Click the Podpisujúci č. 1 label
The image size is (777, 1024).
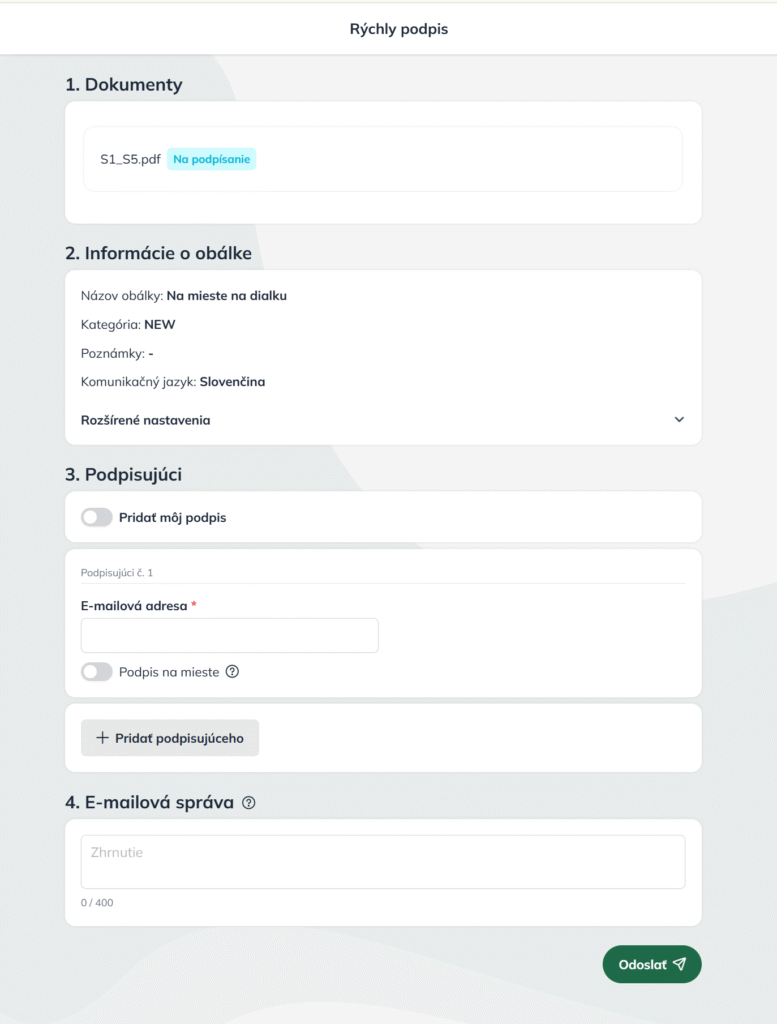[117, 572]
